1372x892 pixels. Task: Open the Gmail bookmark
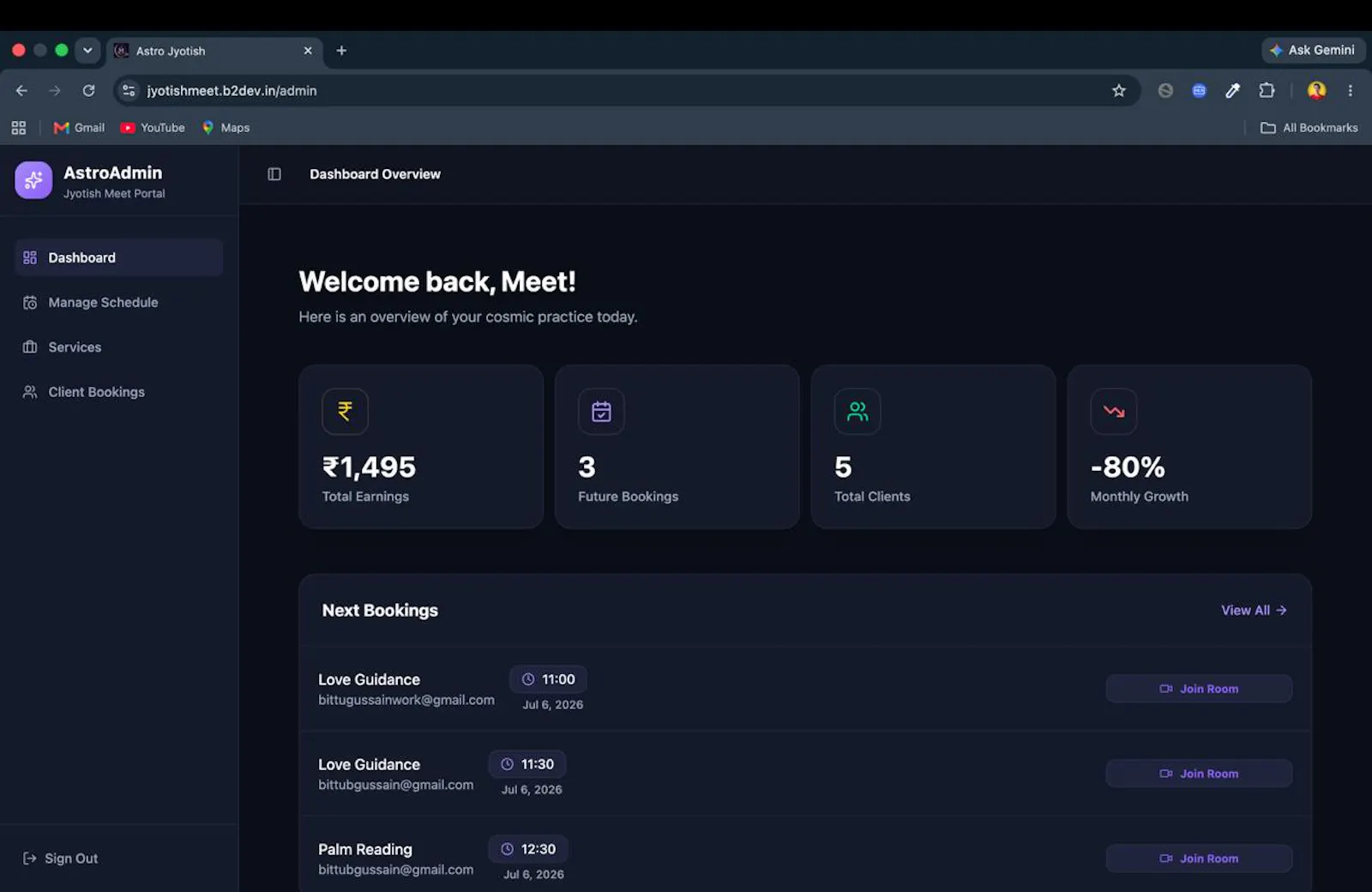[x=79, y=128]
